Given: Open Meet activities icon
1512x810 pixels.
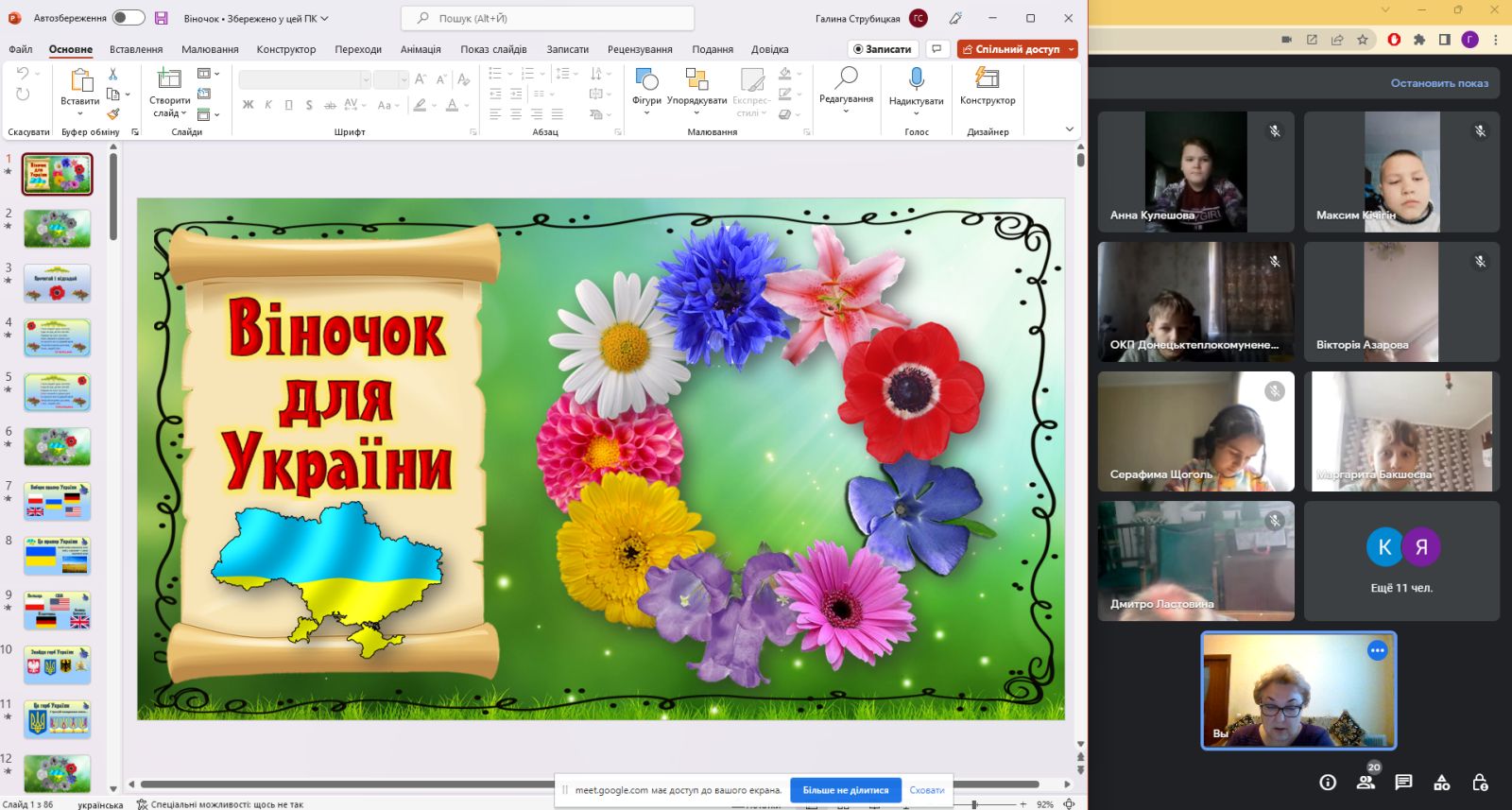Looking at the screenshot, I should point(1441,782).
